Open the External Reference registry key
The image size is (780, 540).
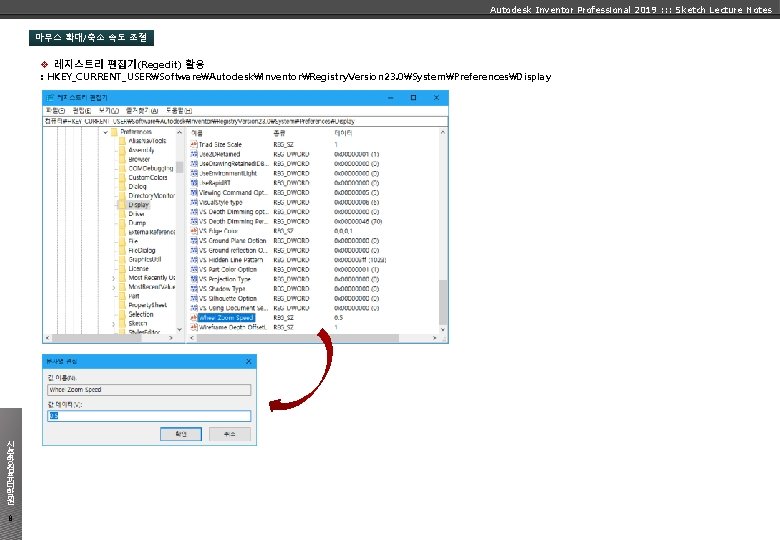point(152,232)
